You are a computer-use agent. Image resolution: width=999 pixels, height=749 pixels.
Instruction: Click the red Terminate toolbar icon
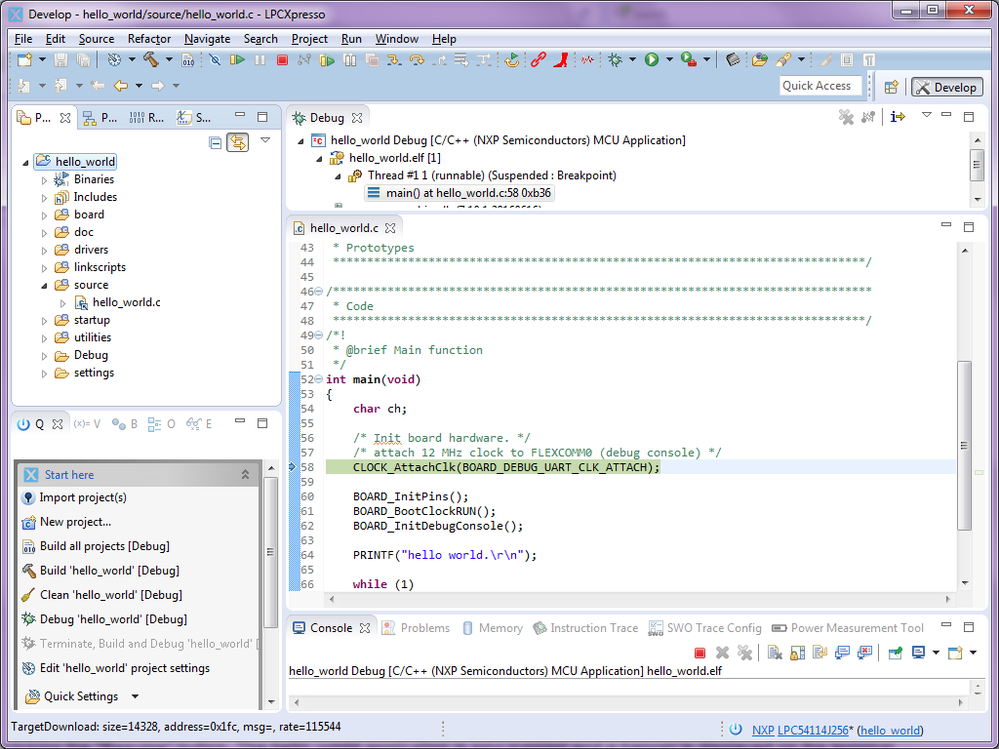click(x=282, y=60)
